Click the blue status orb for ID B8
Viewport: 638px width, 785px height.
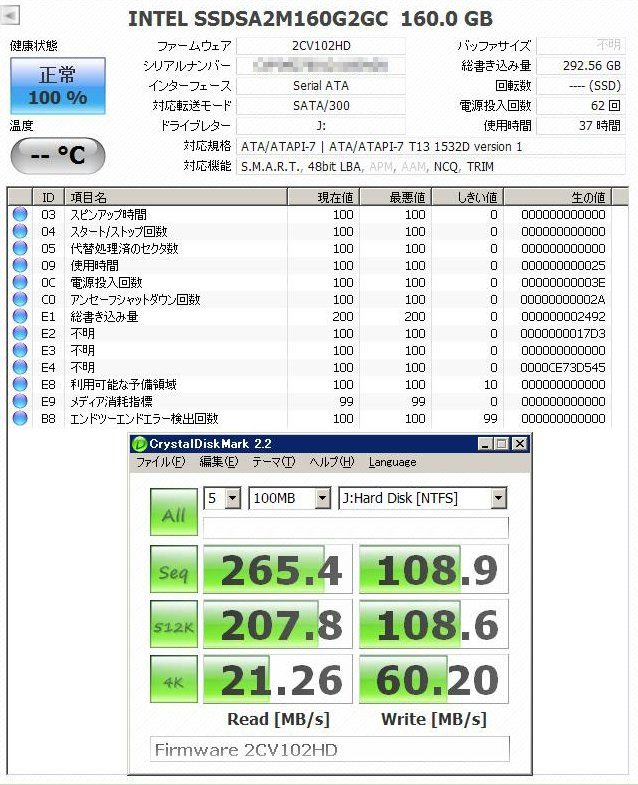point(20,419)
